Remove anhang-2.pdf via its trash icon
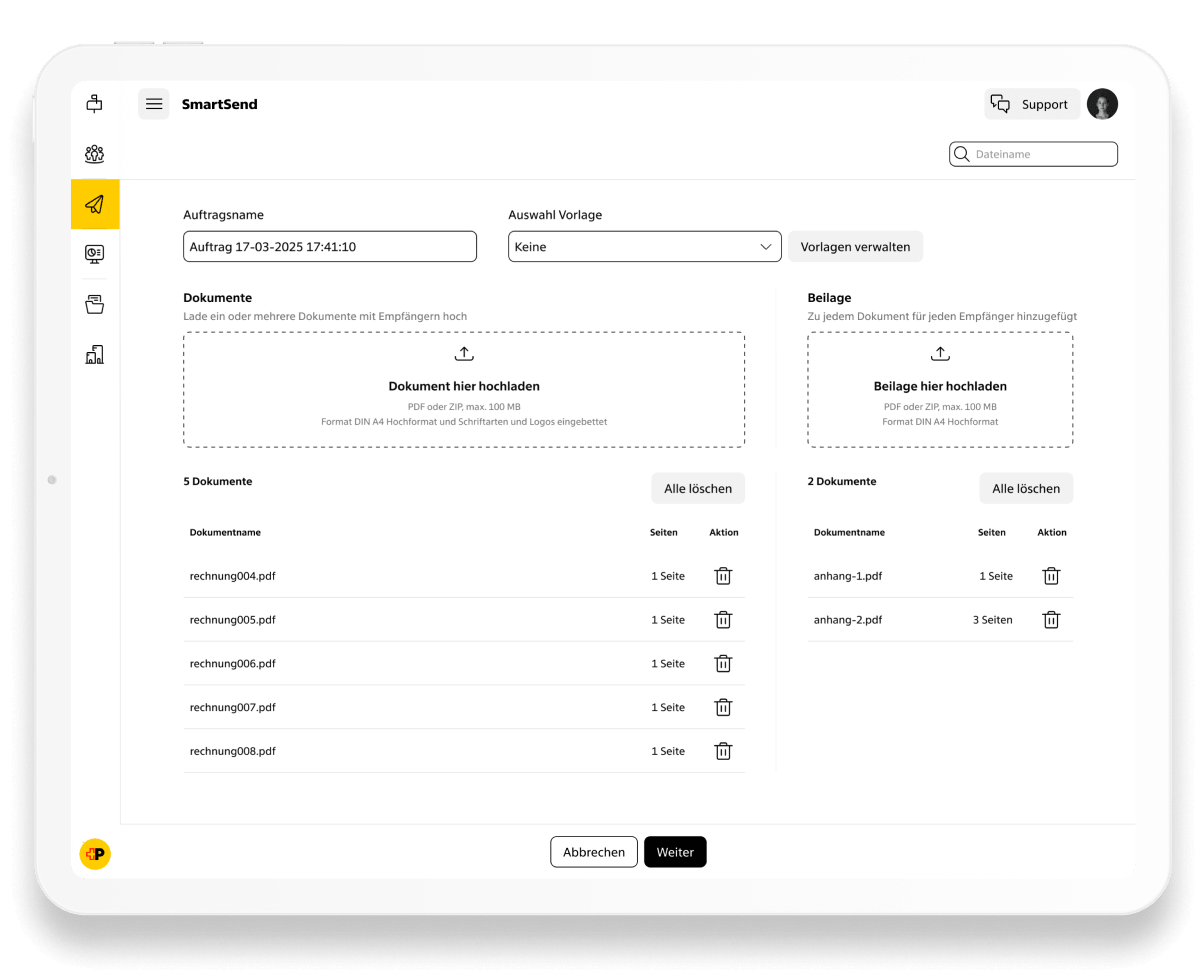The height and width of the screenshot is (980, 1204). [x=1051, y=620]
